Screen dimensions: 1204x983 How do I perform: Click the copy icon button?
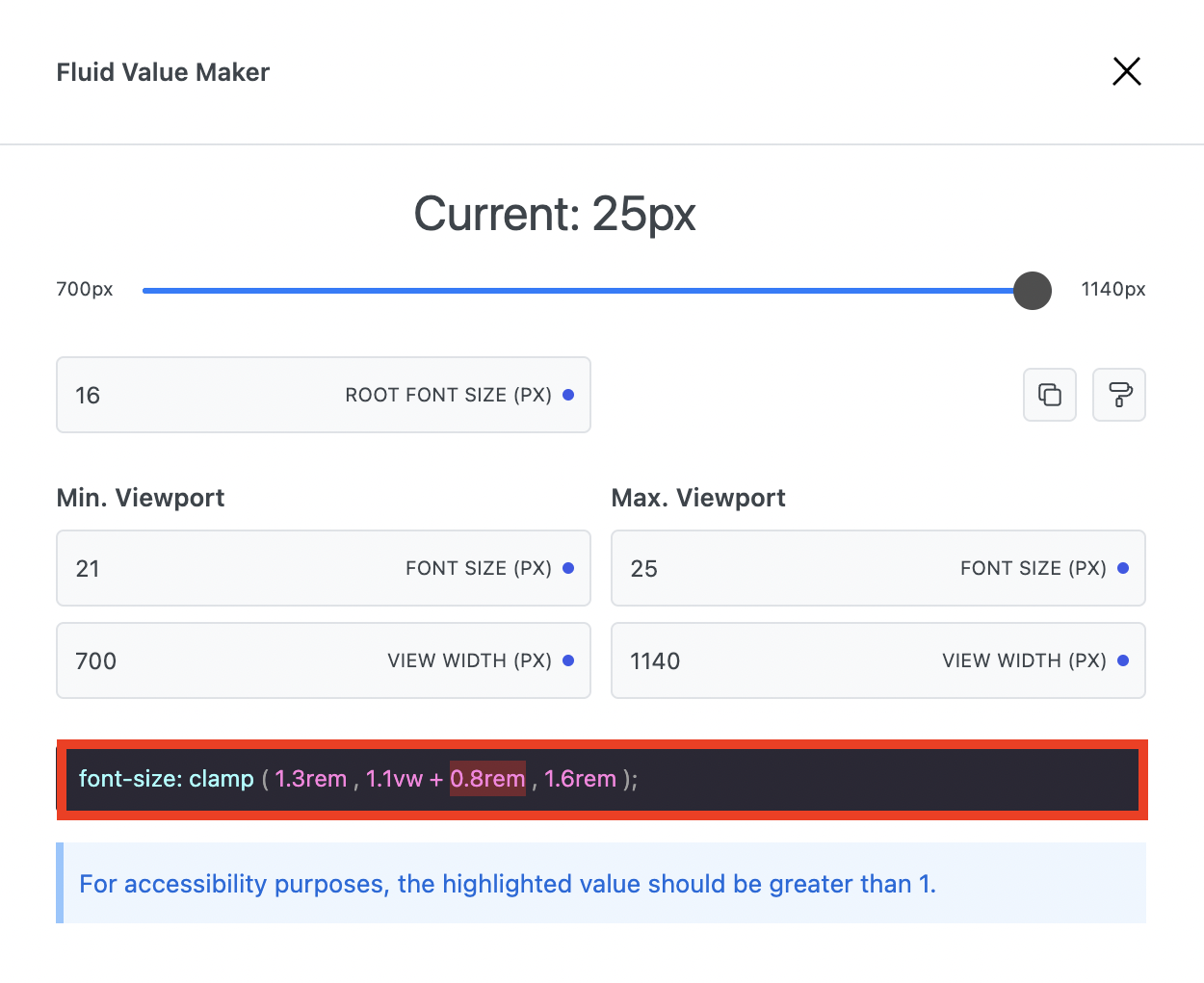tap(1049, 395)
